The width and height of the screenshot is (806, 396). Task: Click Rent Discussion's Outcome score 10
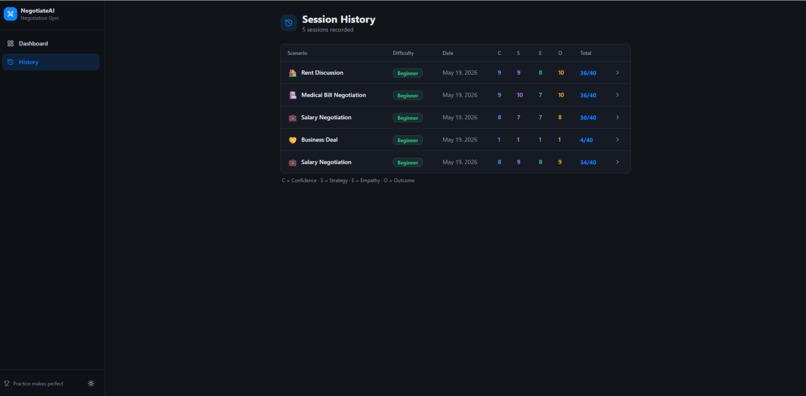561,73
